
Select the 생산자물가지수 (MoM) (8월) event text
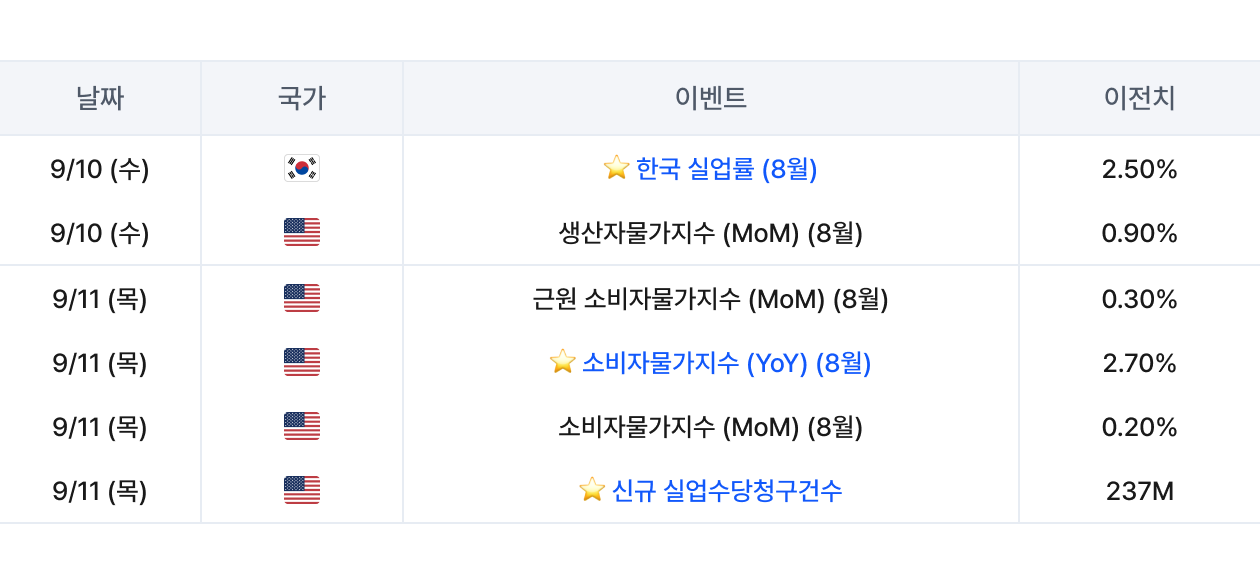[711, 234]
